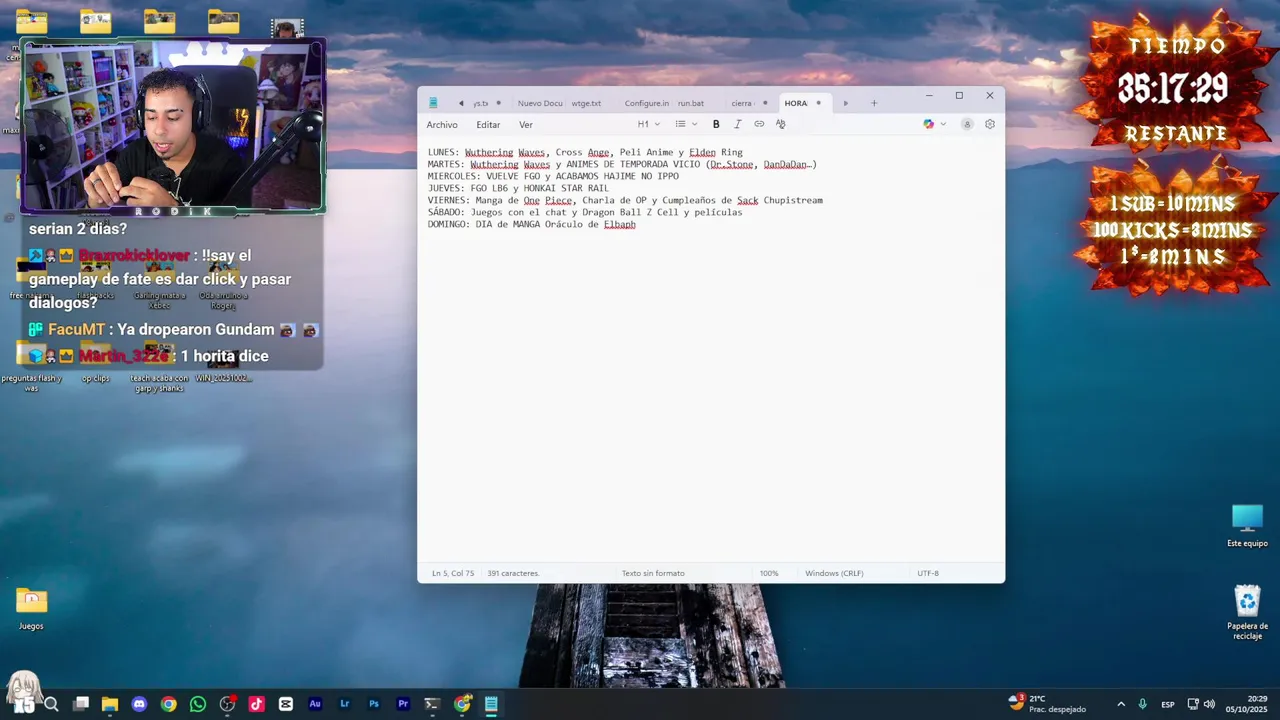This screenshot has height=720, width=1280.
Task: Open the Archivo menu
Action: point(442,125)
